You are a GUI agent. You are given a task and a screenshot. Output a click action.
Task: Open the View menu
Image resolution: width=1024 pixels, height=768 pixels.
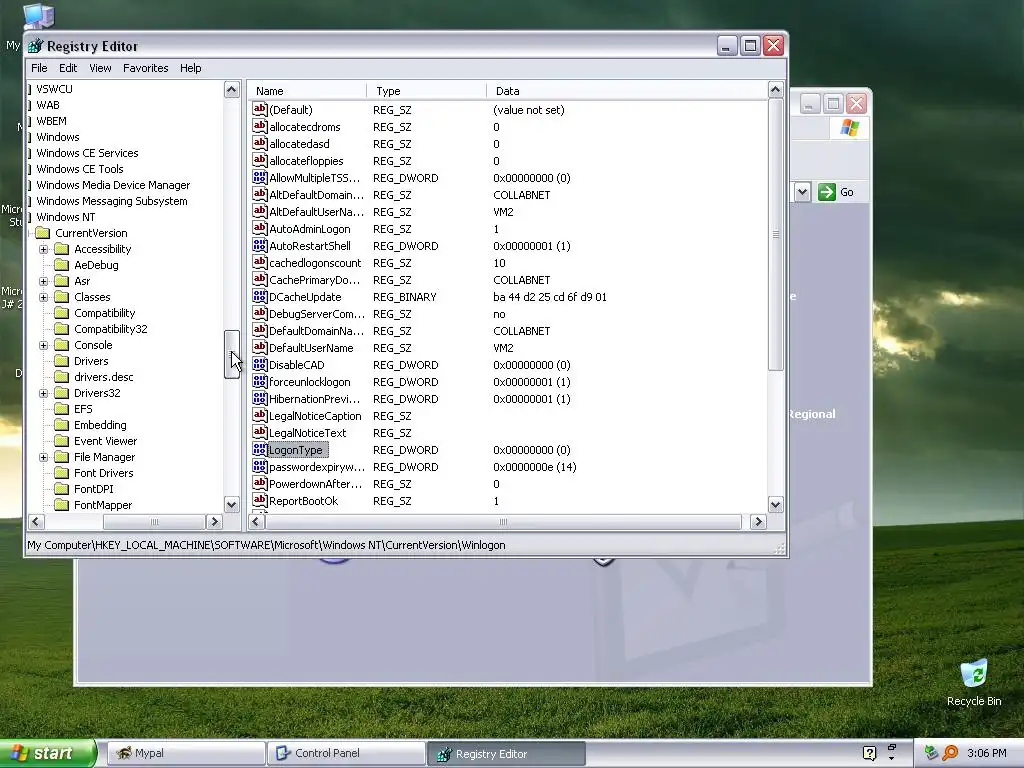[x=100, y=68]
